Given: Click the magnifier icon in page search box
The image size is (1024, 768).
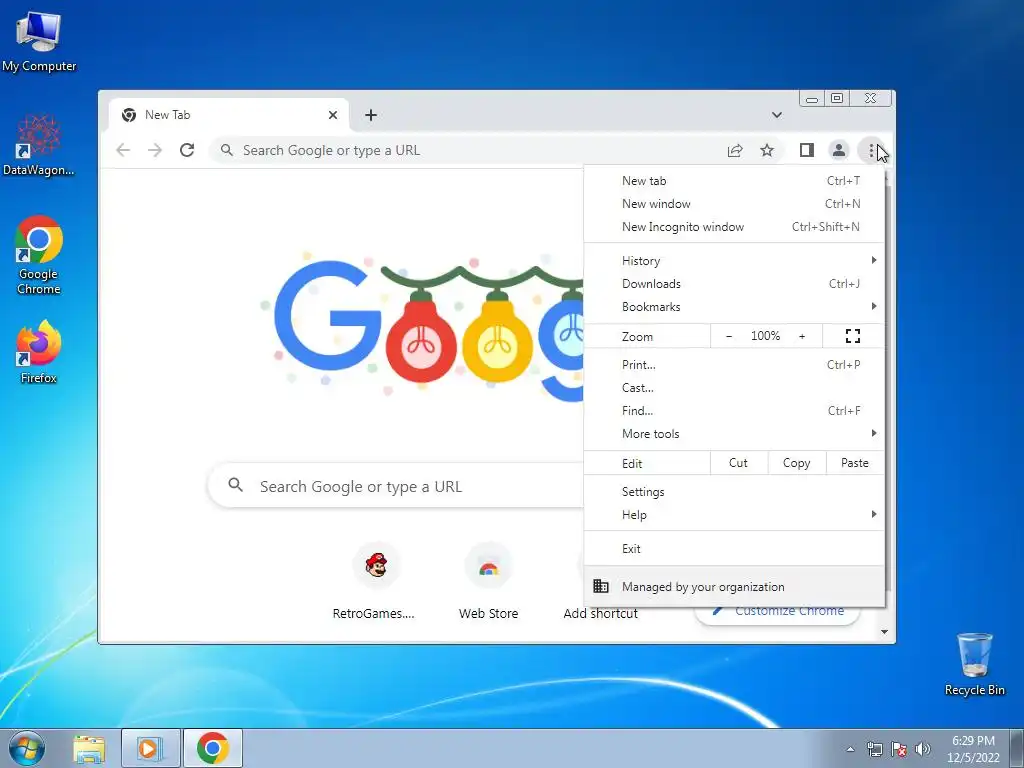Looking at the screenshot, I should (x=236, y=485).
